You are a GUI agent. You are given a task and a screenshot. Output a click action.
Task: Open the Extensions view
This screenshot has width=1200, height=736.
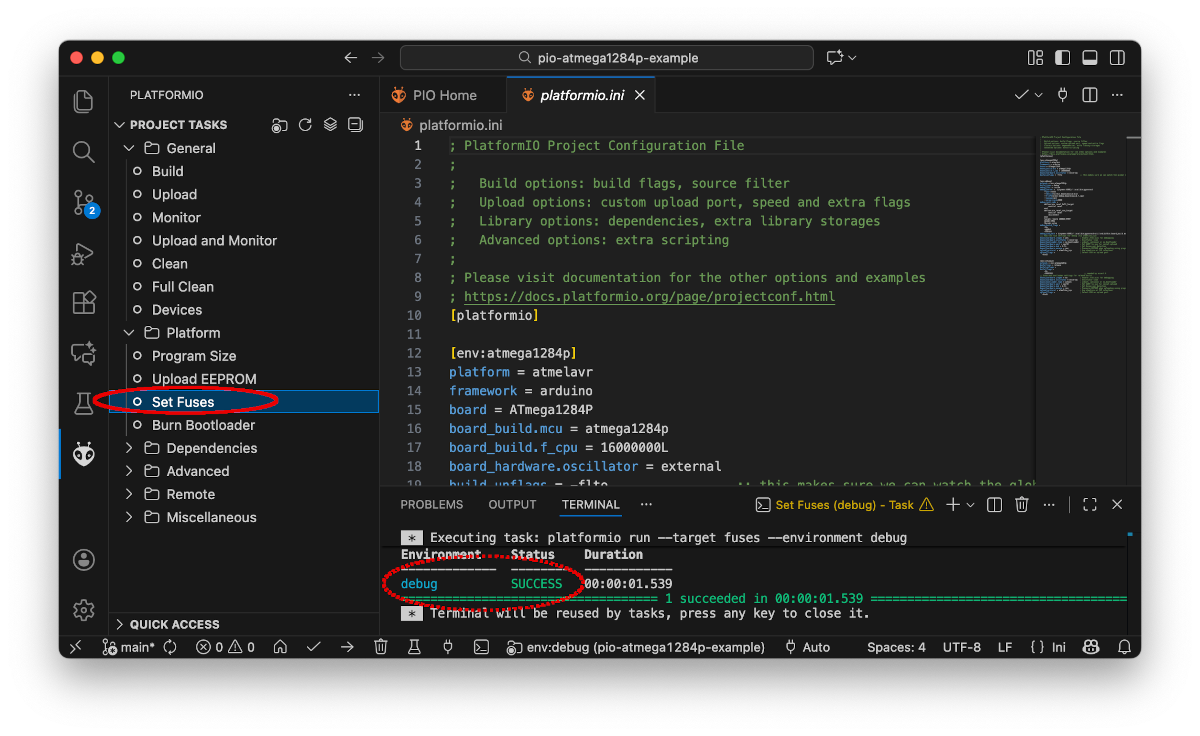pyautogui.click(x=84, y=302)
